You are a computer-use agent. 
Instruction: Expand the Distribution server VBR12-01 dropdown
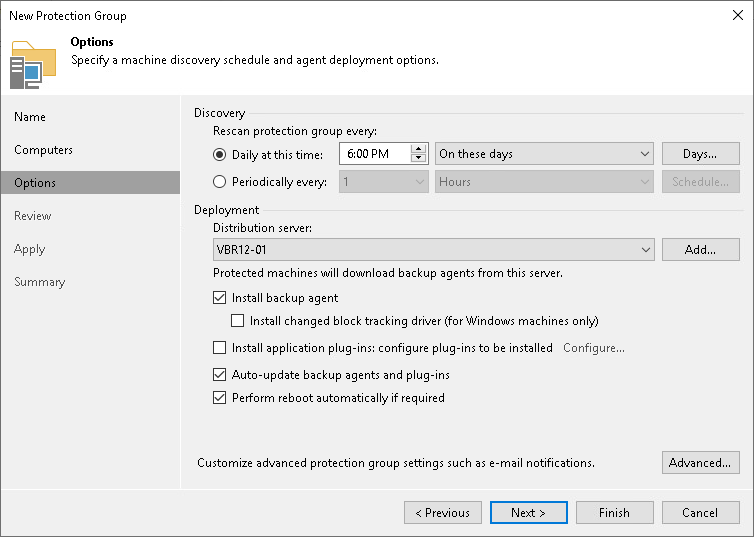[x=433, y=249]
